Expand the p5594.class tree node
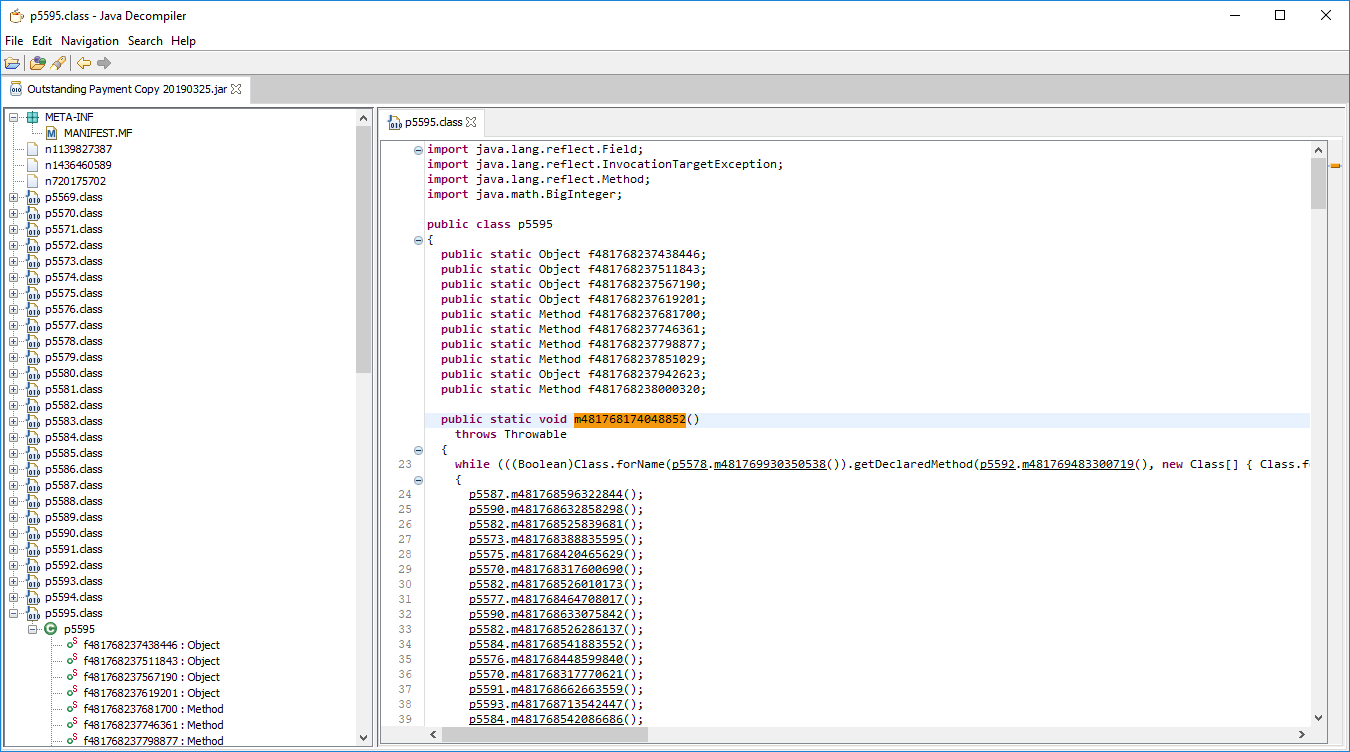The image size is (1350, 752). click(14, 597)
